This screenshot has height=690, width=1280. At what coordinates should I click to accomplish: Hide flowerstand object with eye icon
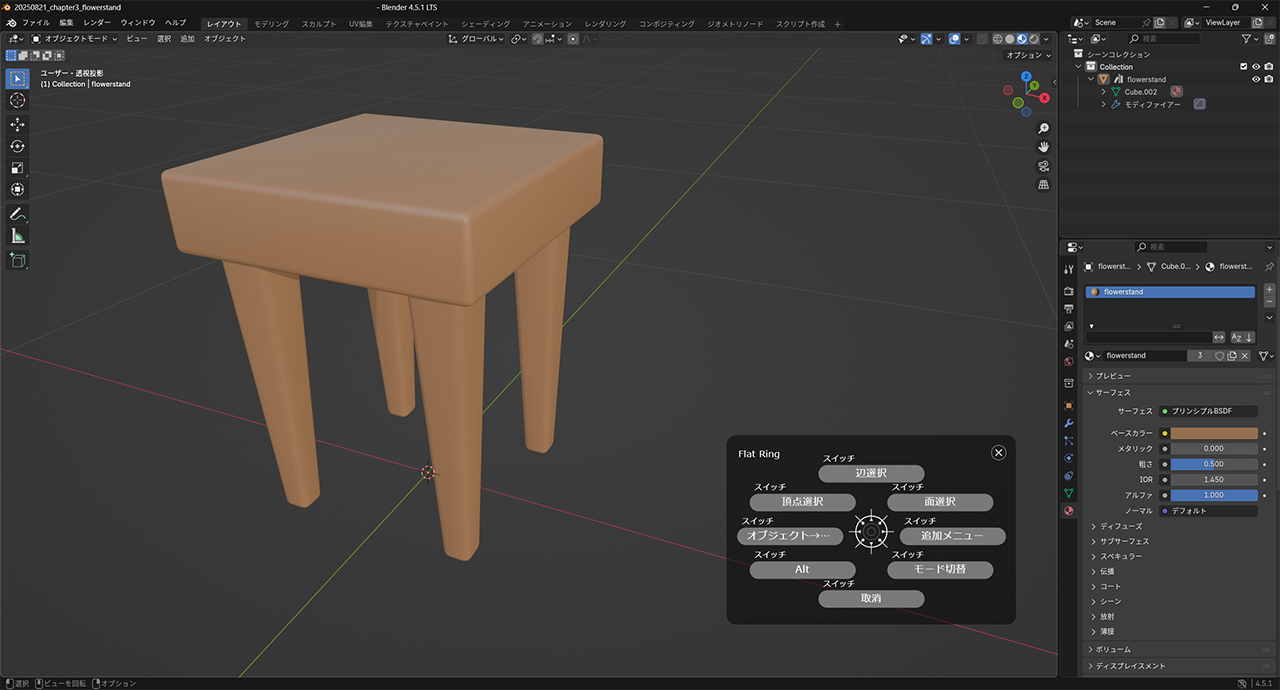tap(1256, 79)
